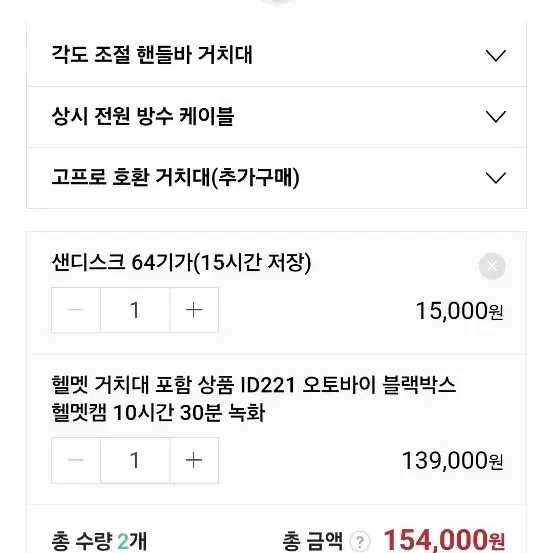This screenshot has height=553, width=553.
Task: Click chevron beside 고프로 호환 거치대(추가구매)
Action: click(496, 178)
